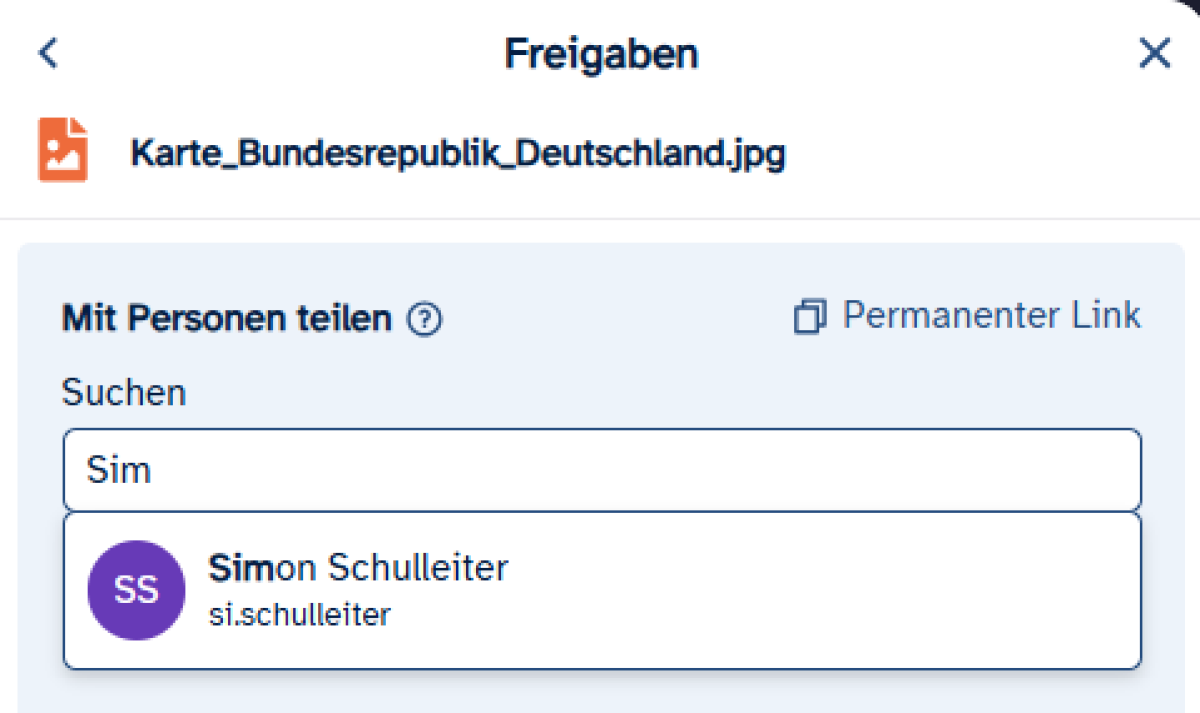
Task: Click the Suchen field label
Action: pos(124,393)
